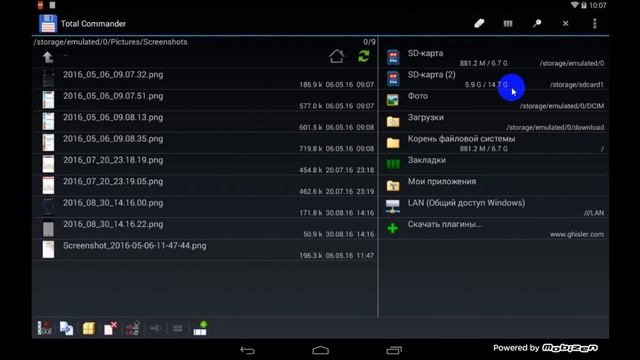
Task: Go to home screen via house icon
Action: (x=336, y=56)
